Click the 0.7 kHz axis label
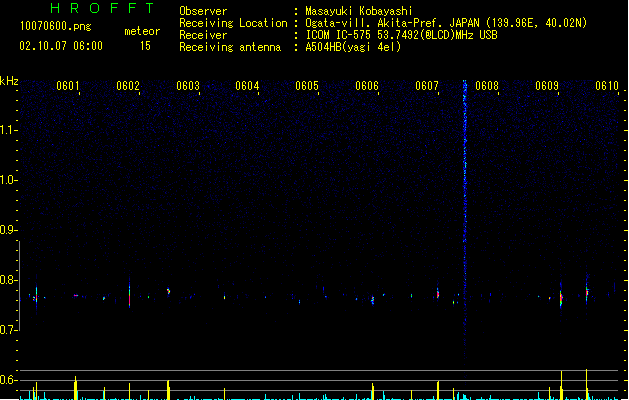 coord(9,330)
